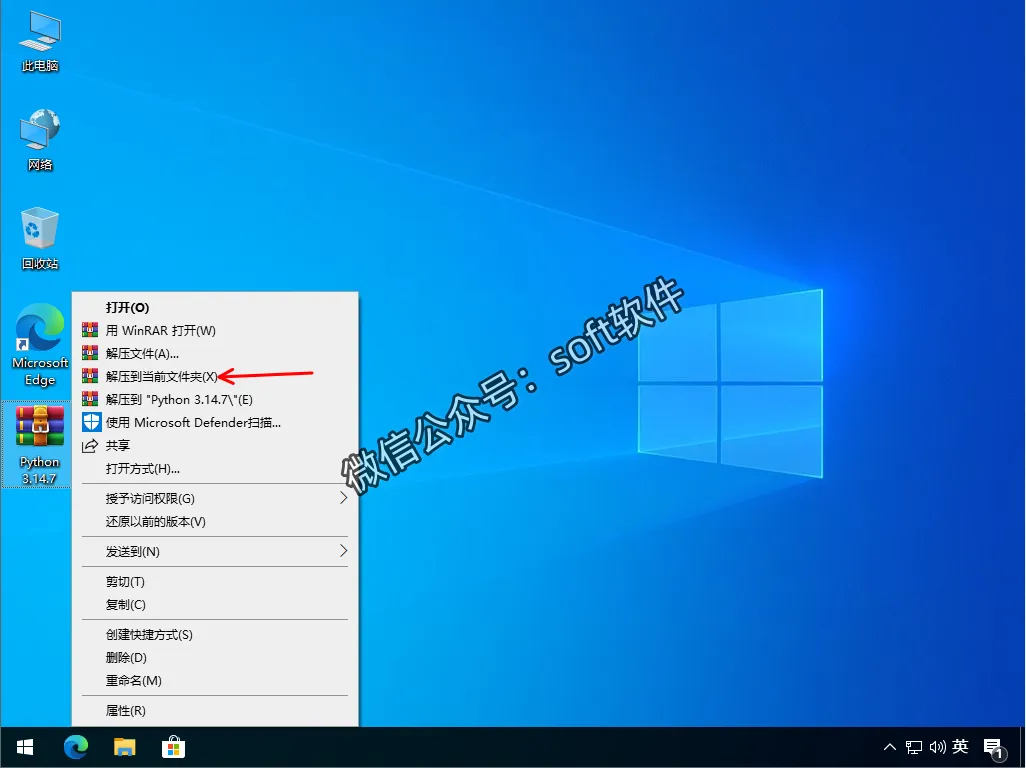Select the 网络 desktop icon
Viewport: 1026px width, 768px height.
[x=40, y=141]
